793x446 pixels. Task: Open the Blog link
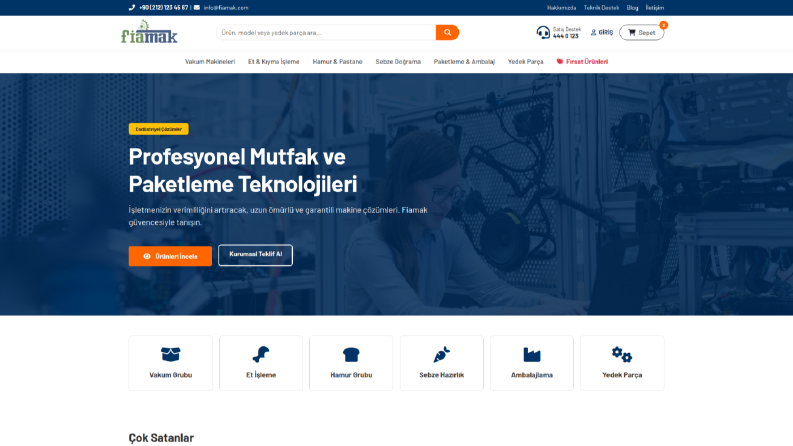632,8
